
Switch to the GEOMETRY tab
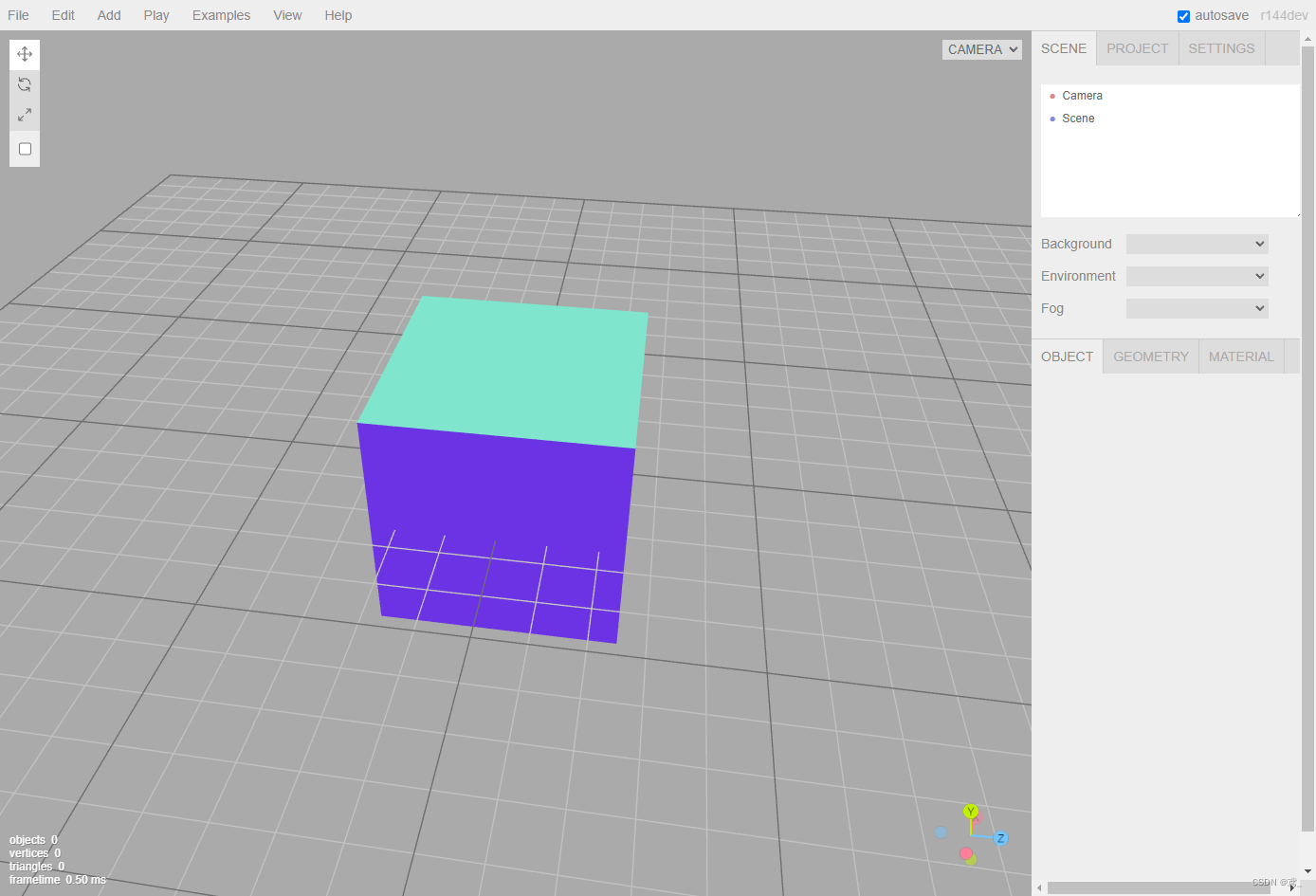(x=1151, y=357)
